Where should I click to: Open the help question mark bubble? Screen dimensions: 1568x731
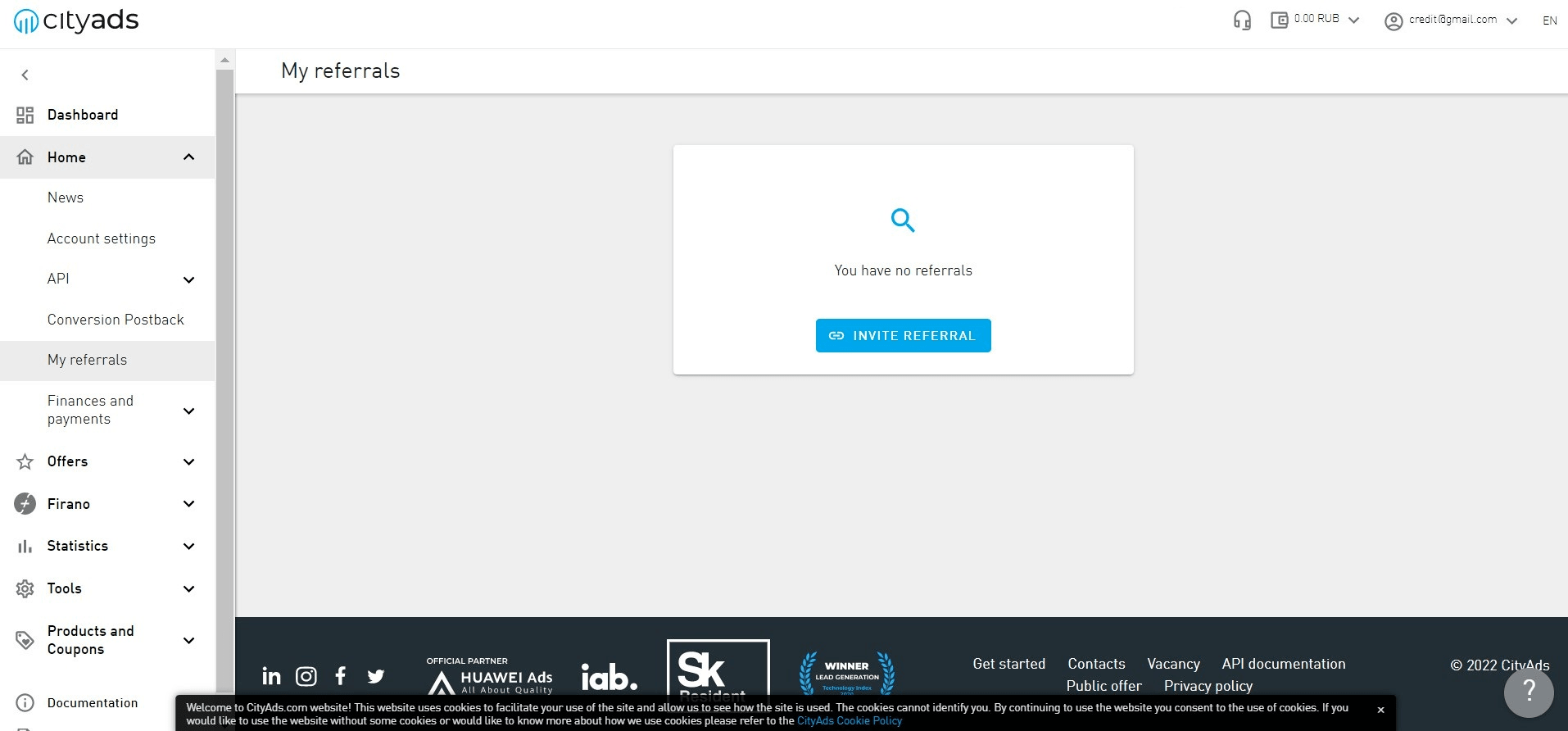(x=1529, y=692)
